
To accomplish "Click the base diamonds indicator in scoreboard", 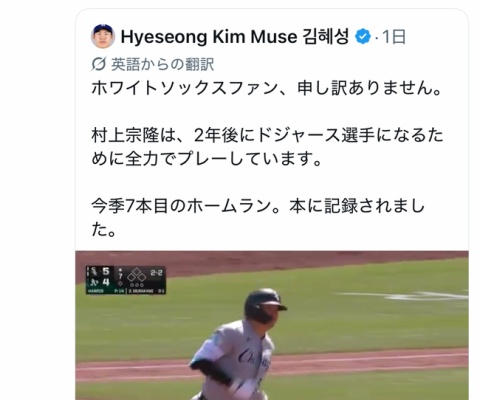I will [x=136, y=275].
